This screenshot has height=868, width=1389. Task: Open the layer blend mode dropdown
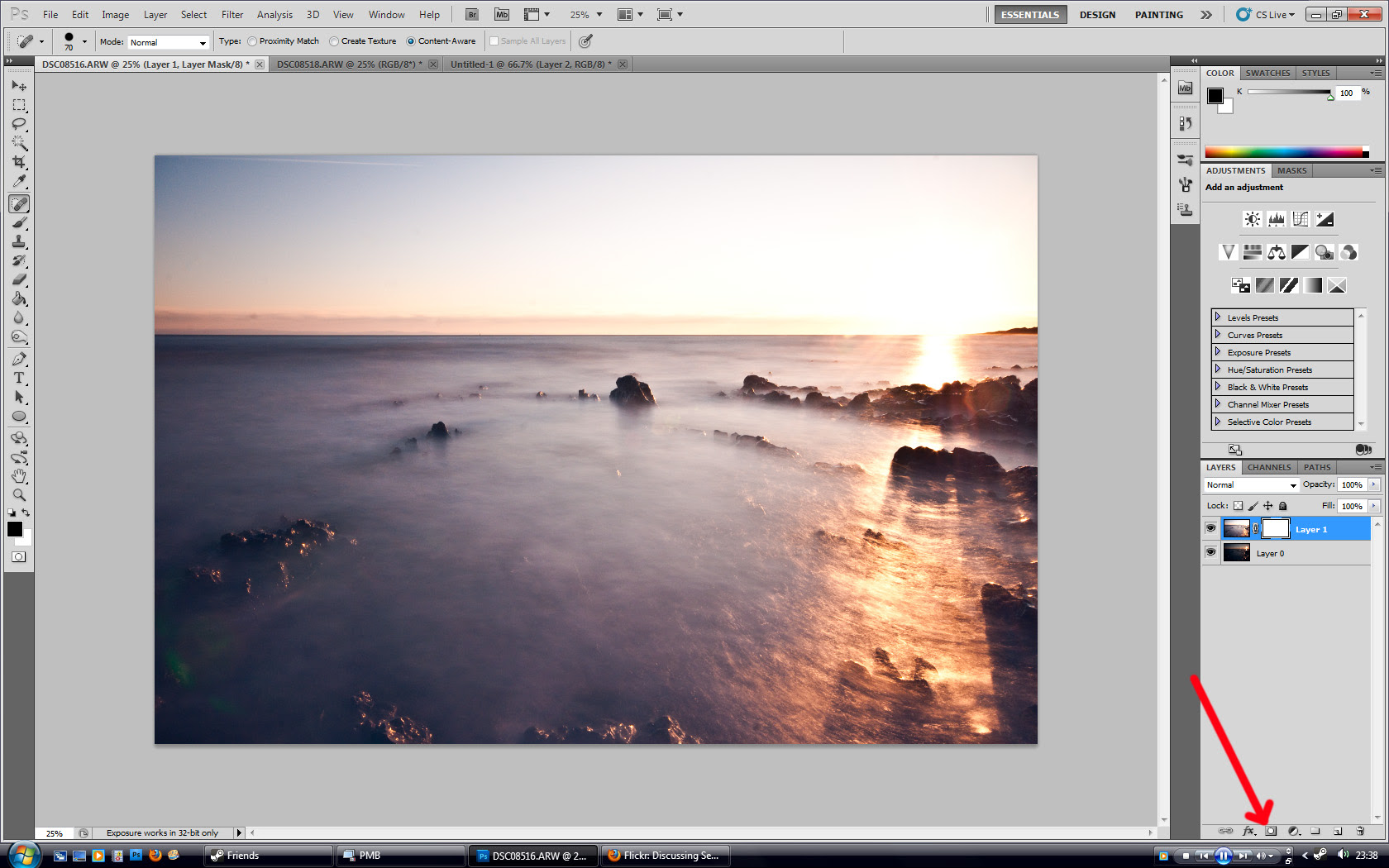(1252, 485)
